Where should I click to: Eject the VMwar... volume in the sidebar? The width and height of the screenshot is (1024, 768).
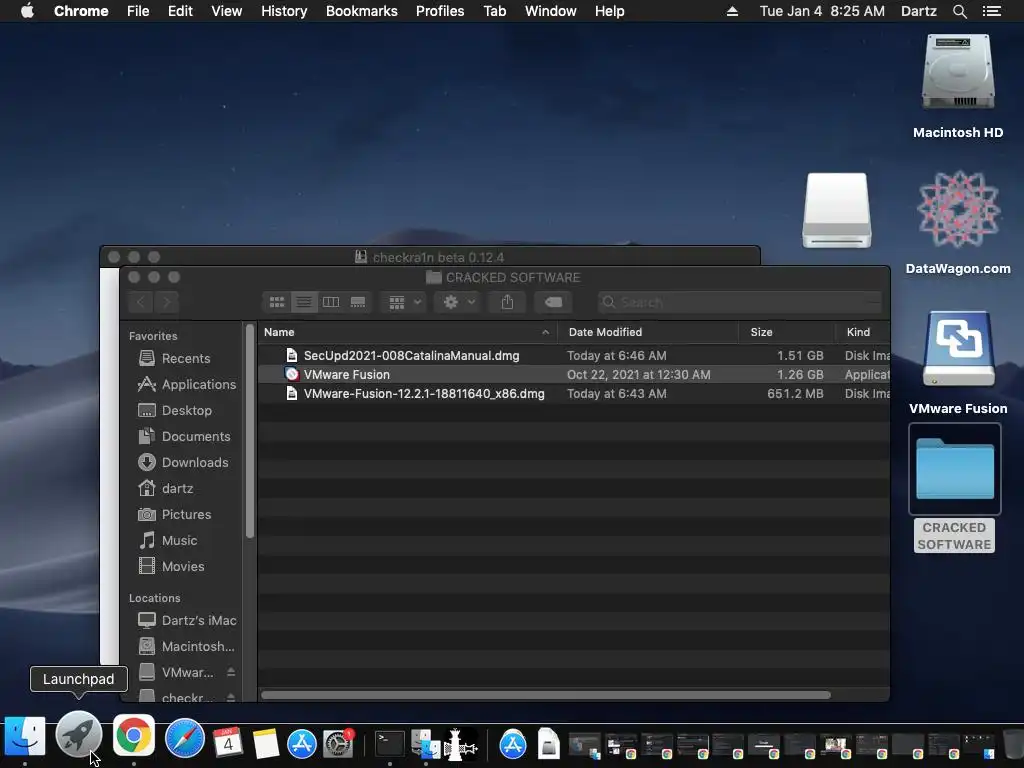point(231,673)
